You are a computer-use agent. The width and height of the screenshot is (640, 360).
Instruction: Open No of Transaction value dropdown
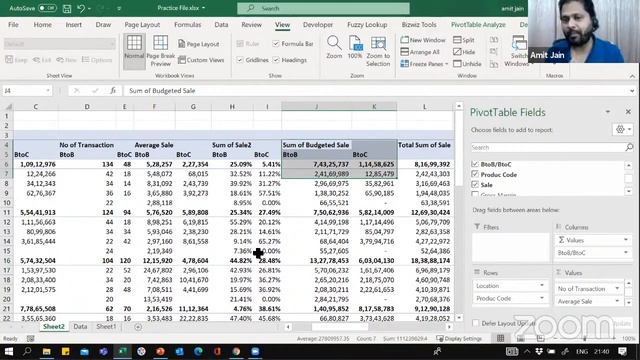coord(617,289)
